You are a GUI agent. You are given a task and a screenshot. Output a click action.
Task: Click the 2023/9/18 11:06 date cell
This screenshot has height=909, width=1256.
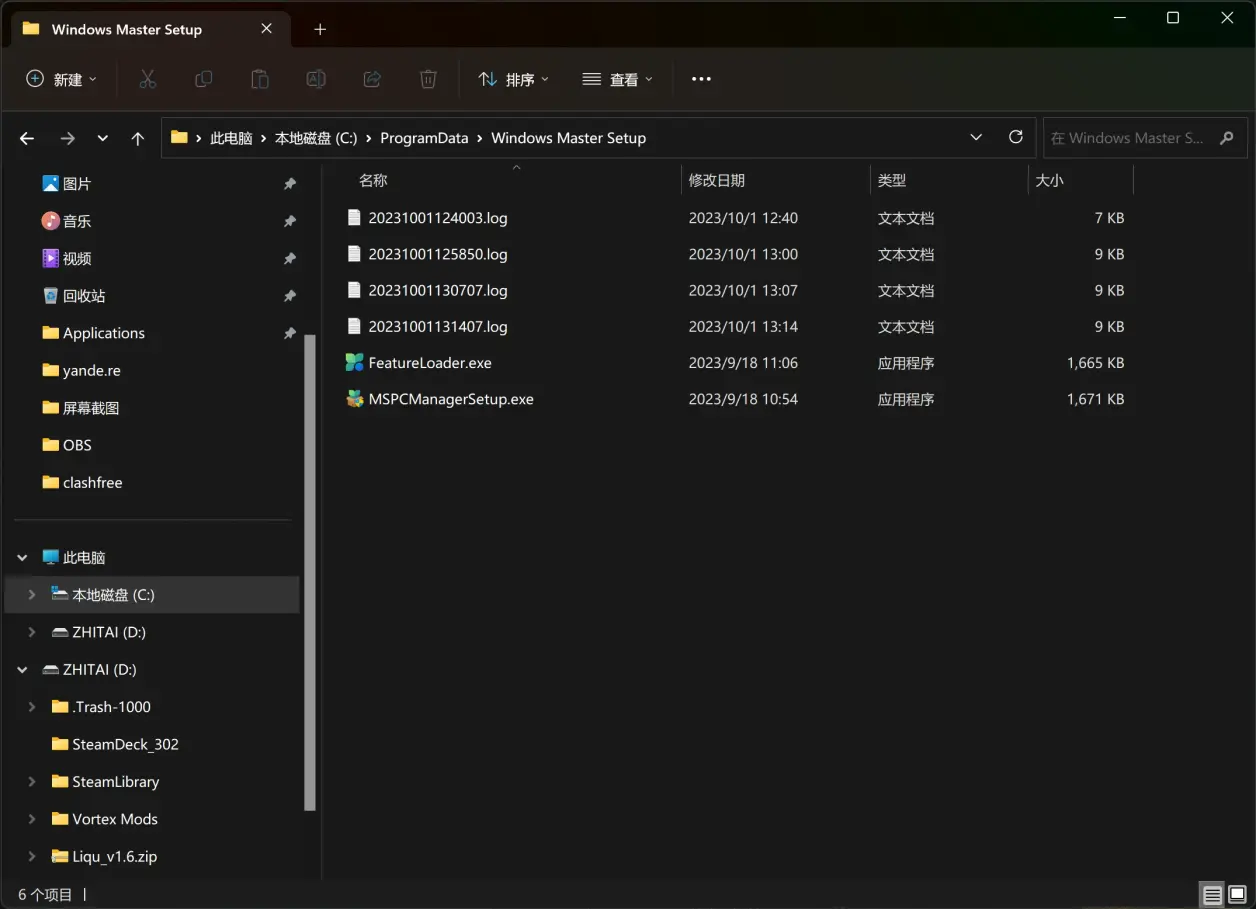[743, 362]
